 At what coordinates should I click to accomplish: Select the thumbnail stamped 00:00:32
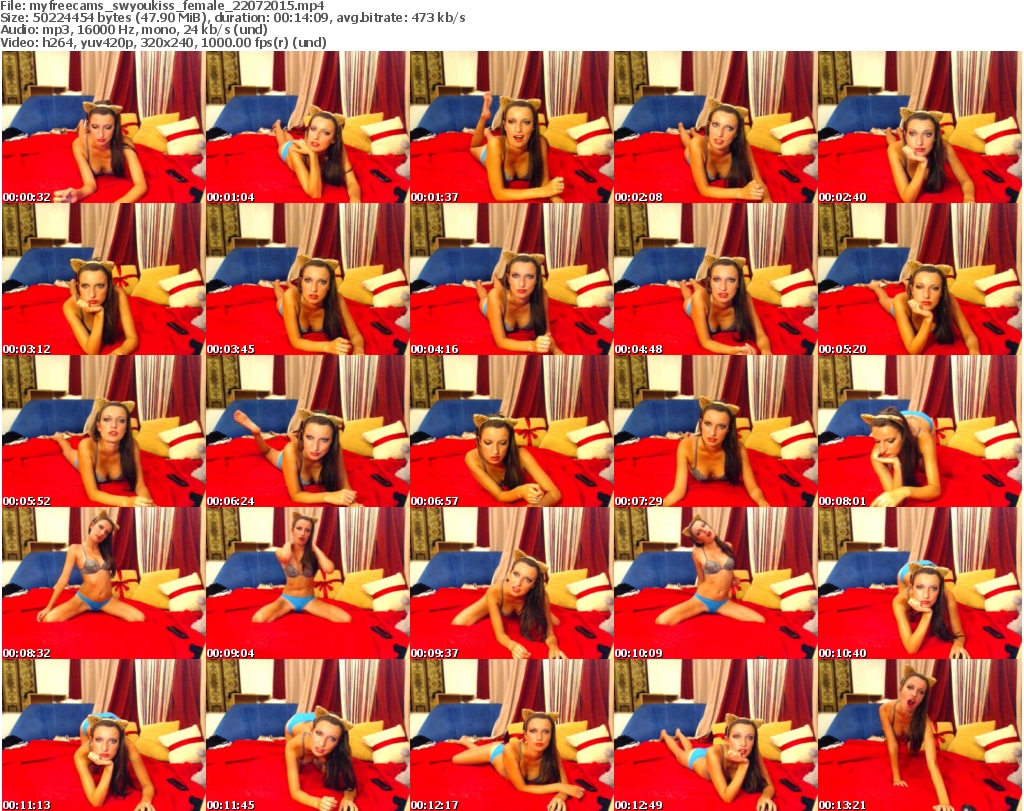pyautogui.click(x=103, y=127)
